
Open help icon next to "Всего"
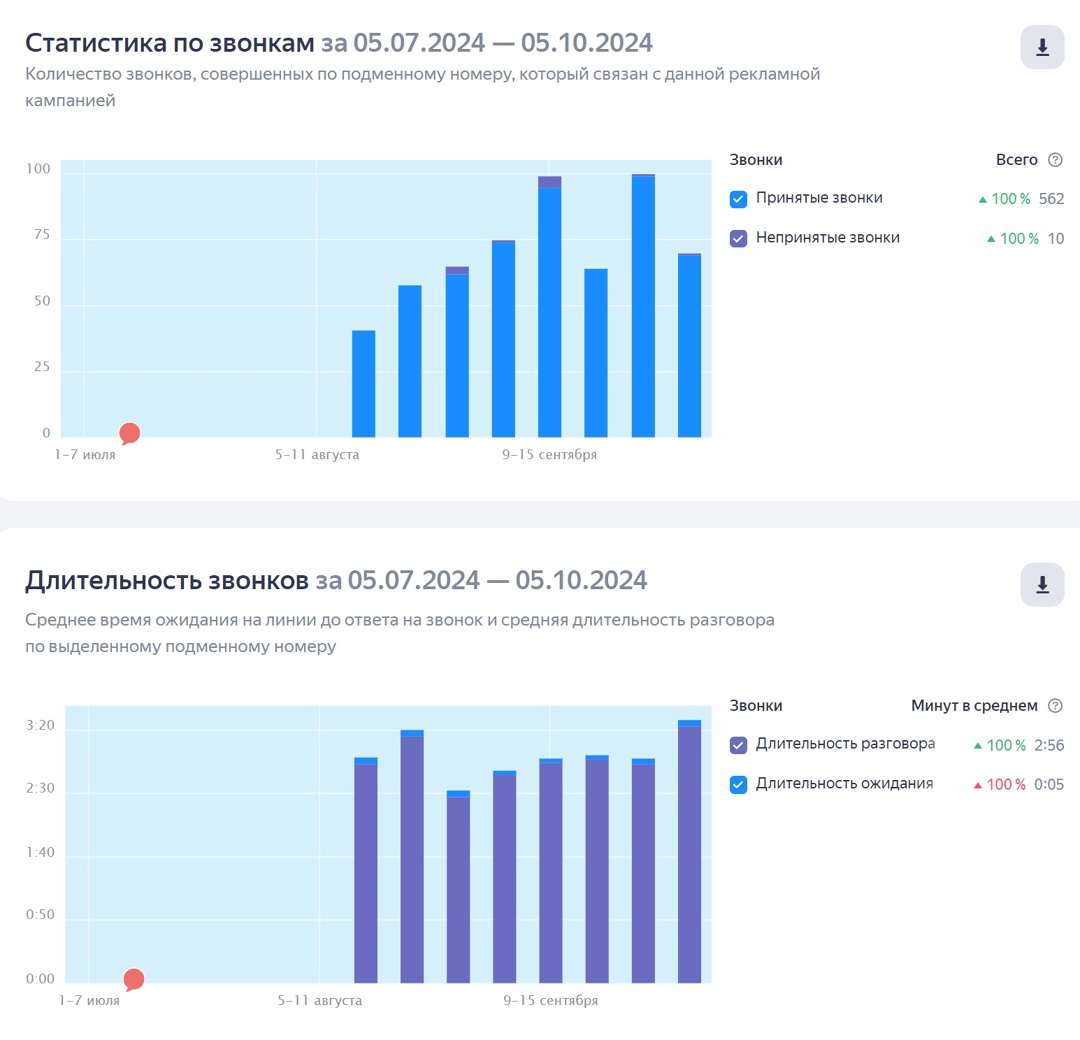click(1055, 160)
